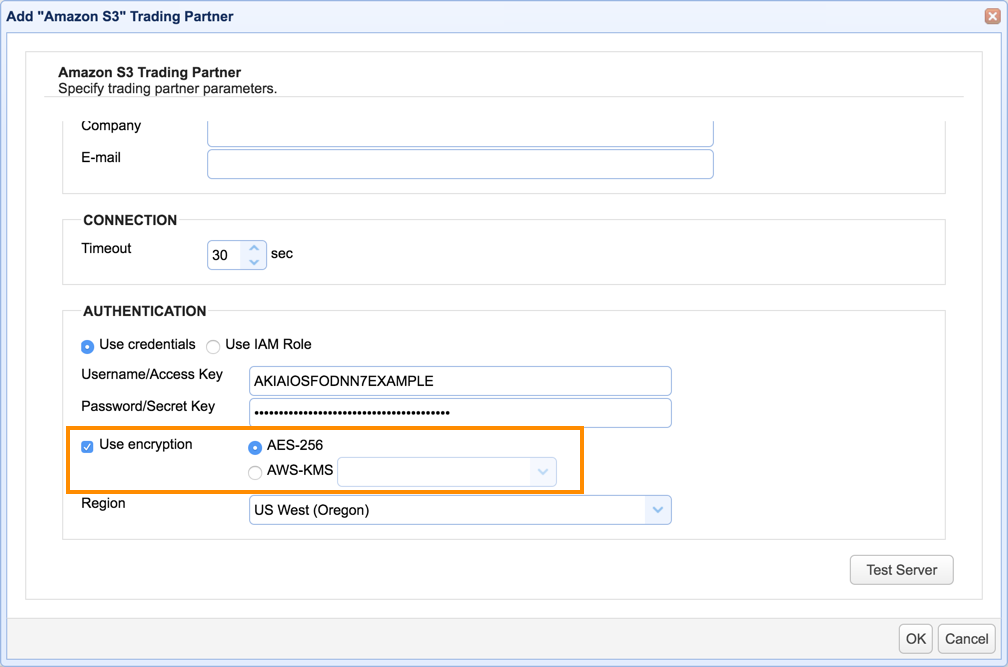Choose the AWS-KMS encryption option
The image size is (1008, 667).
255,471
